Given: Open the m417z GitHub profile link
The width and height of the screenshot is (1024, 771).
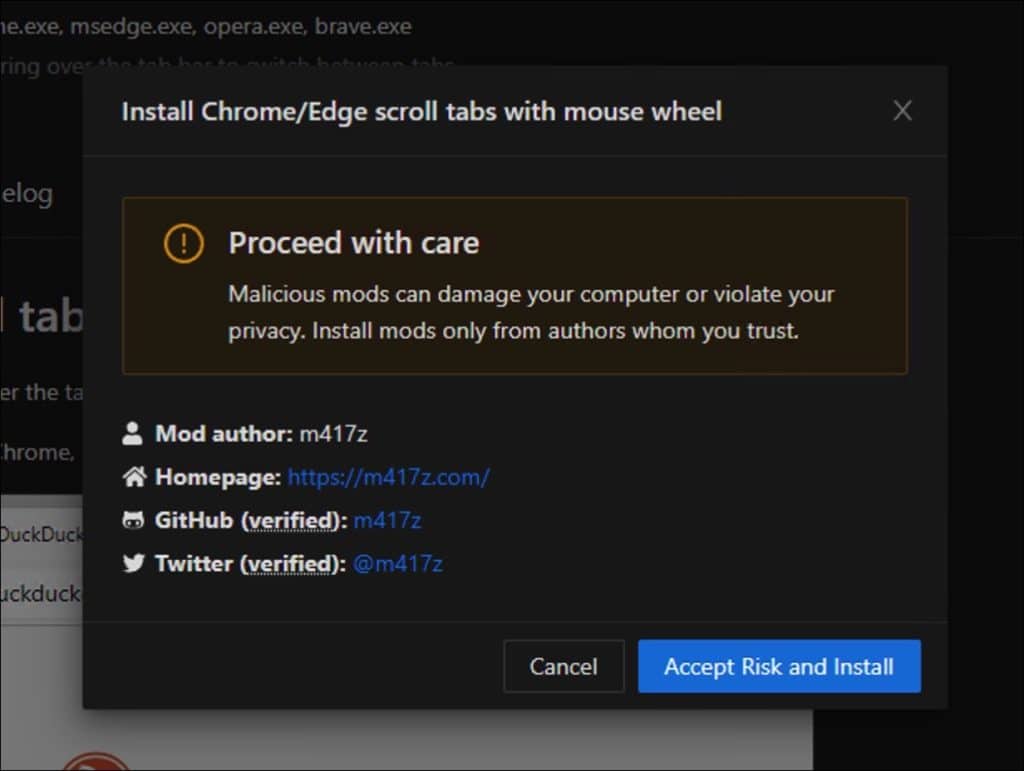Looking at the screenshot, I should click(387, 520).
